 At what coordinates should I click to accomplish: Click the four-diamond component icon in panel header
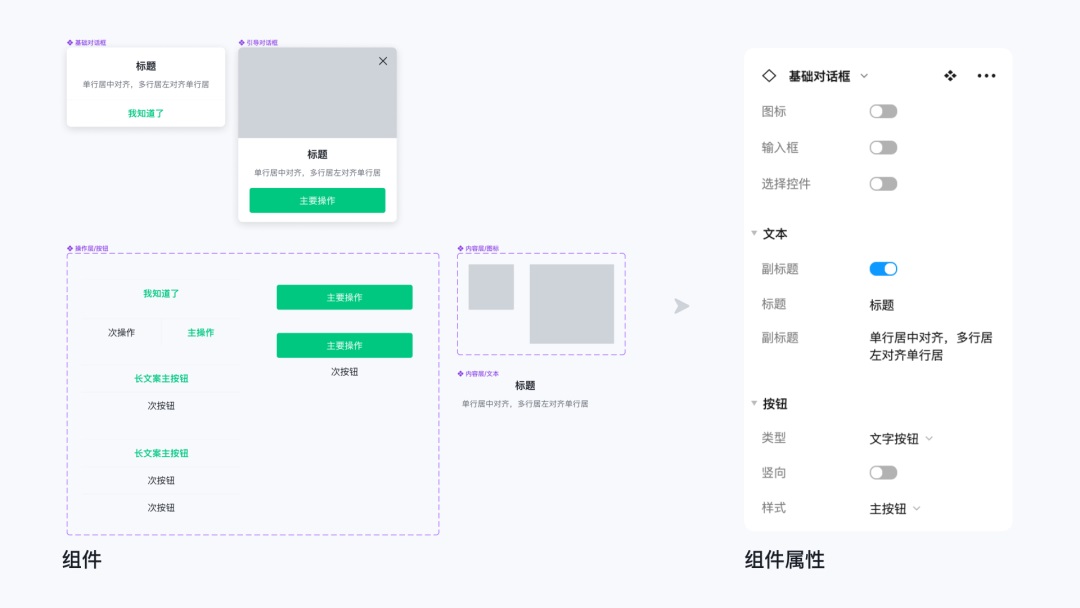(950, 76)
